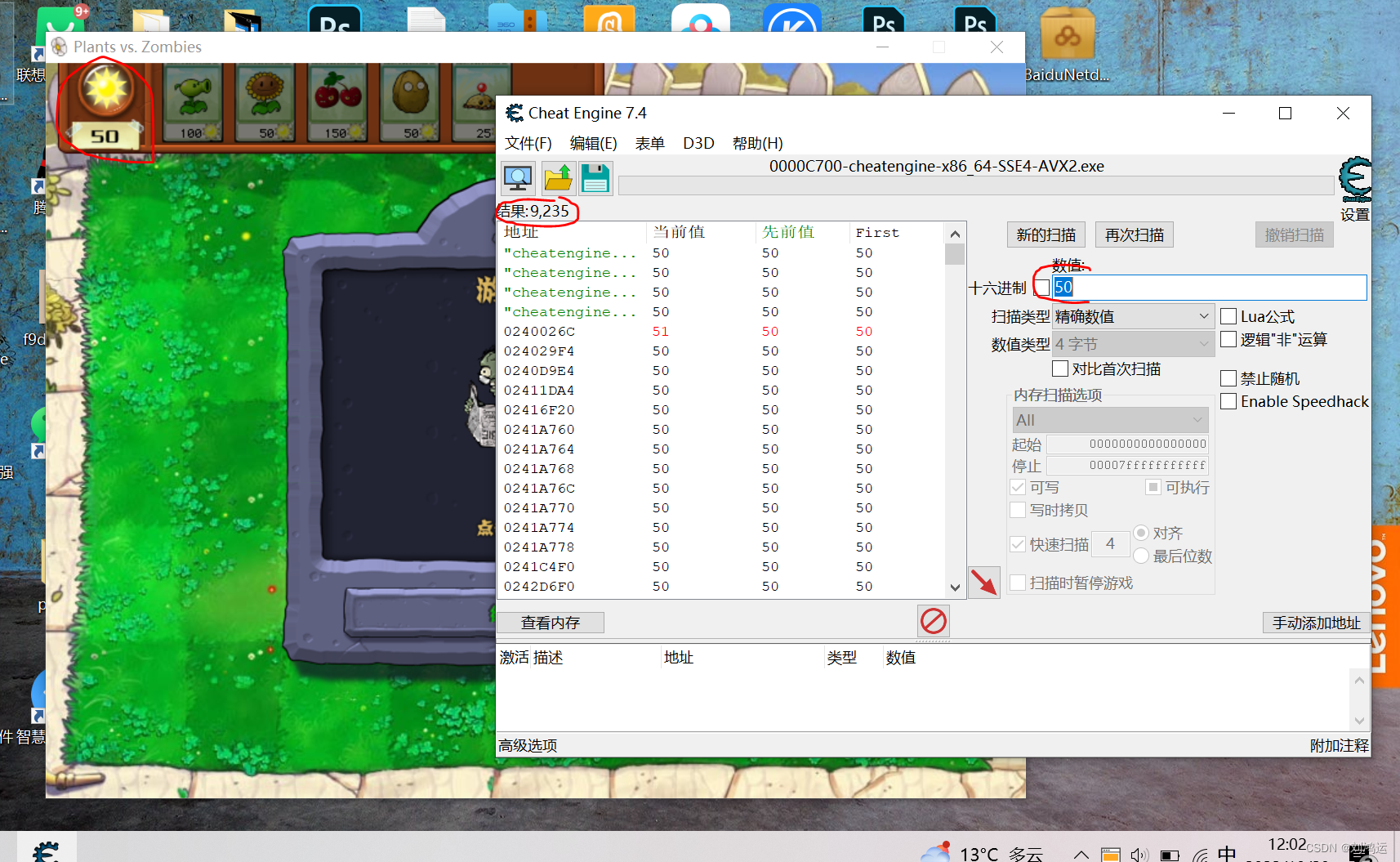Enable the 禁止随机 checkbox
The image size is (1400, 862).
(x=1228, y=378)
